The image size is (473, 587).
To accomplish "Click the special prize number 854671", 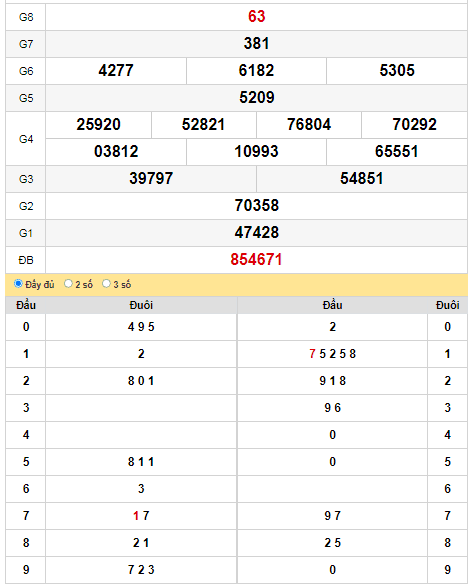I will pyautogui.click(x=256, y=259).
